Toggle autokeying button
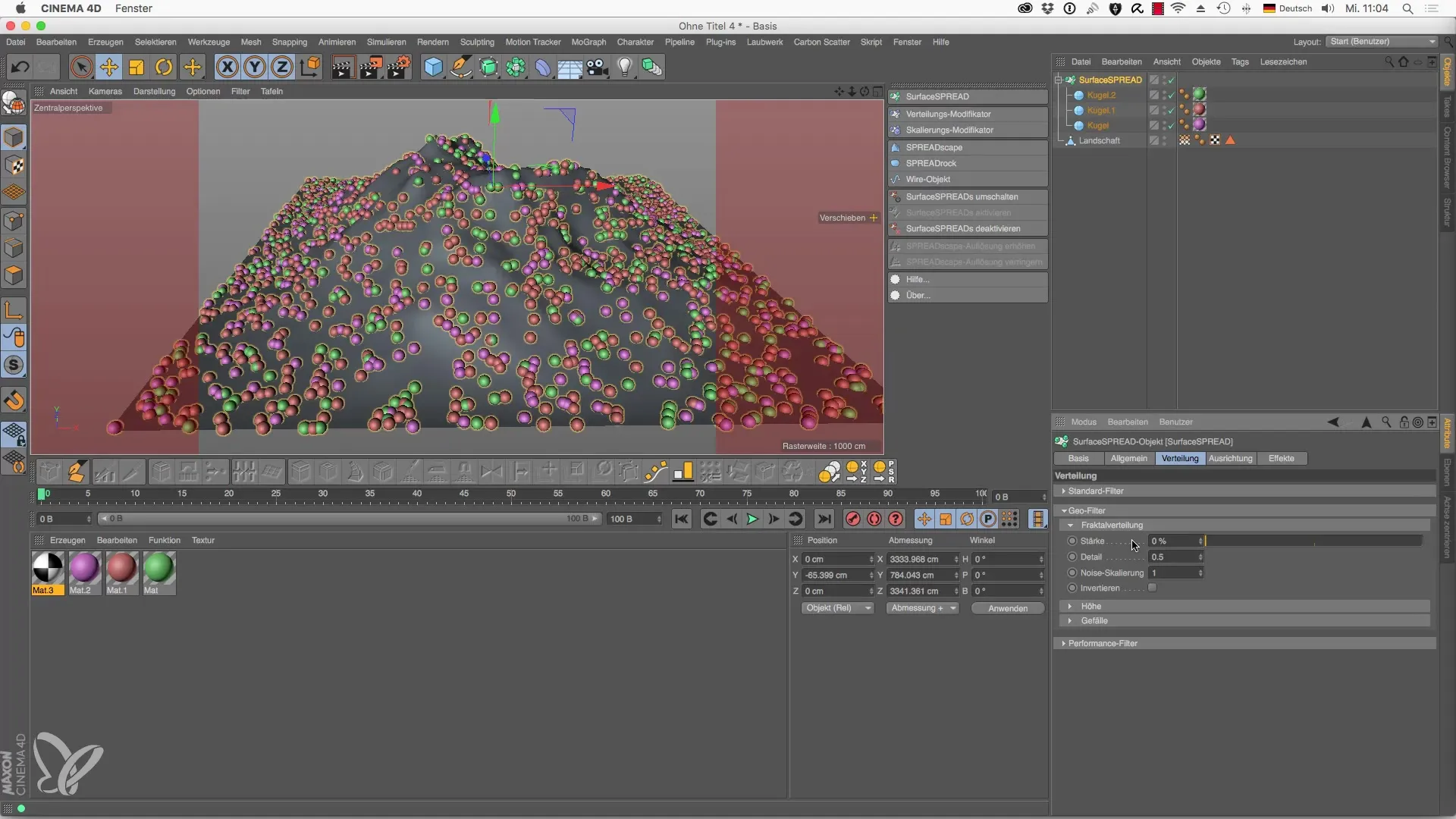The width and height of the screenshot is (1456, 819). [x=874, y=519]
